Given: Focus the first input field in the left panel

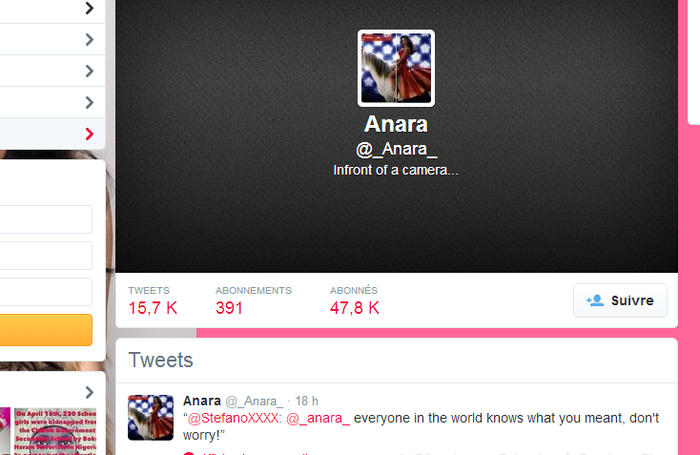Looking at the screenshot, I should tap(46, 219).
